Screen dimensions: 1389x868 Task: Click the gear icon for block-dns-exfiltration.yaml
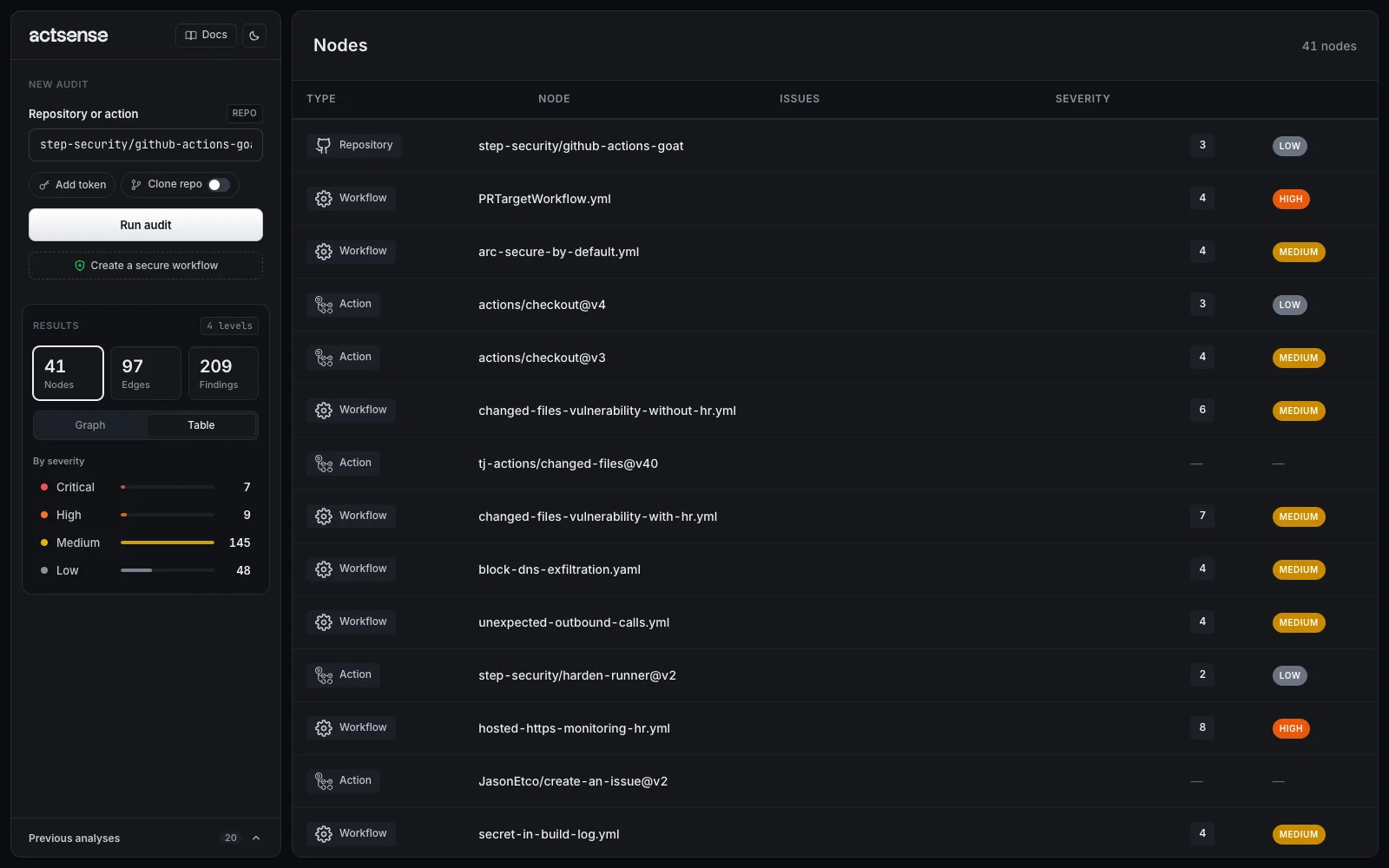(x=324, y=569)
